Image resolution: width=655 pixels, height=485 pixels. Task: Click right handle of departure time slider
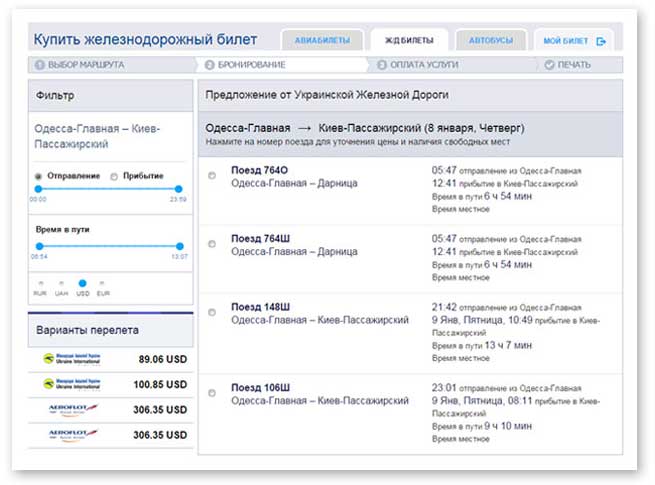pos(179,188)
